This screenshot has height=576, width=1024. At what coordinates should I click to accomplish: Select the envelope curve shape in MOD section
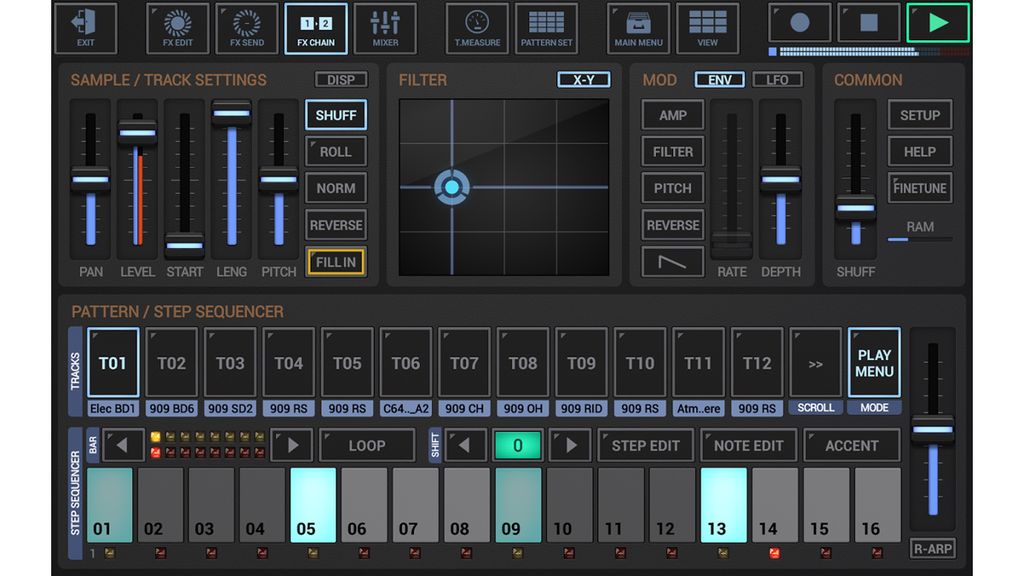tap(671, 262)
